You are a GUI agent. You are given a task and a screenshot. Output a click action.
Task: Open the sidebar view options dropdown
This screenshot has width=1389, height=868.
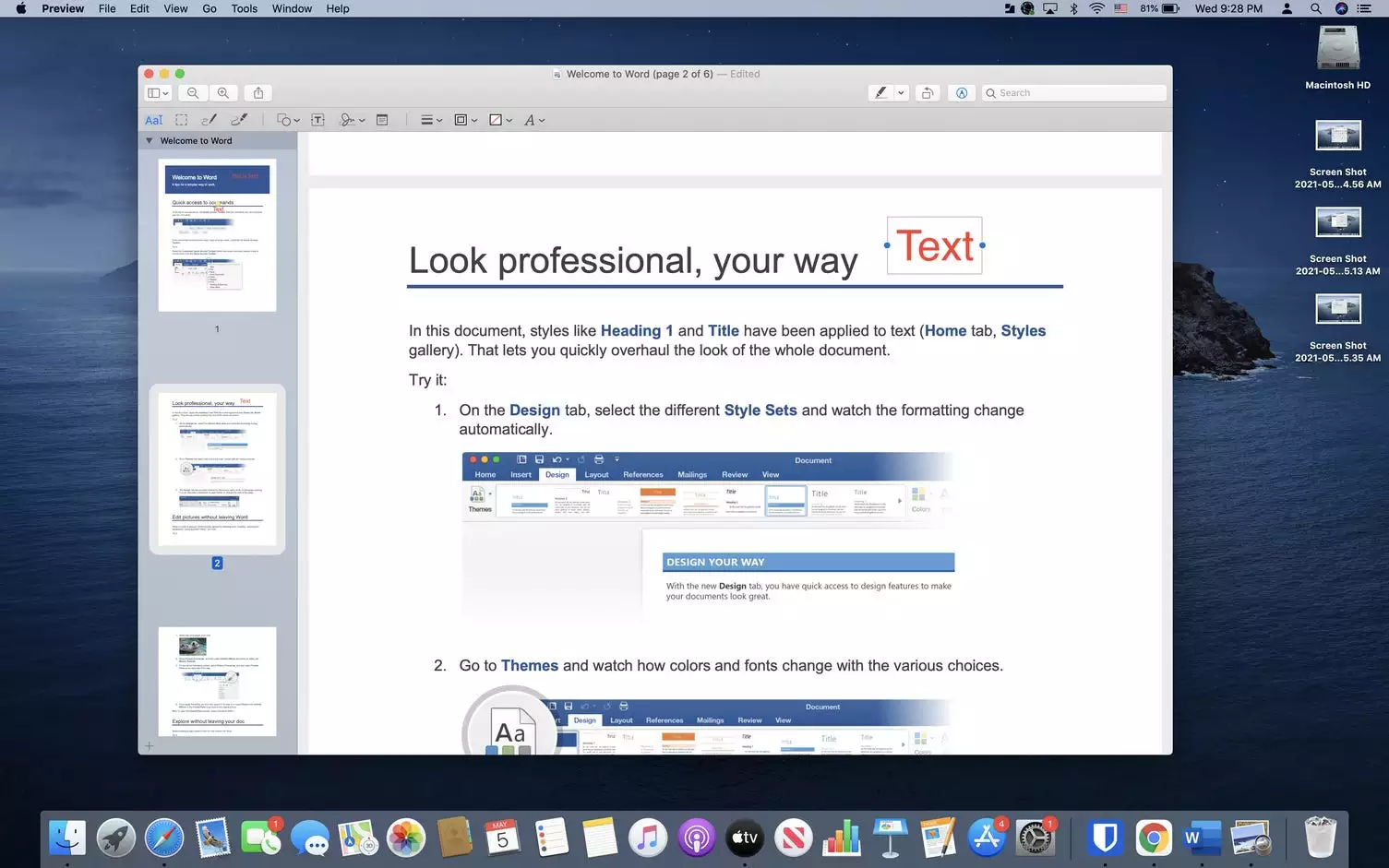[159, 93]
